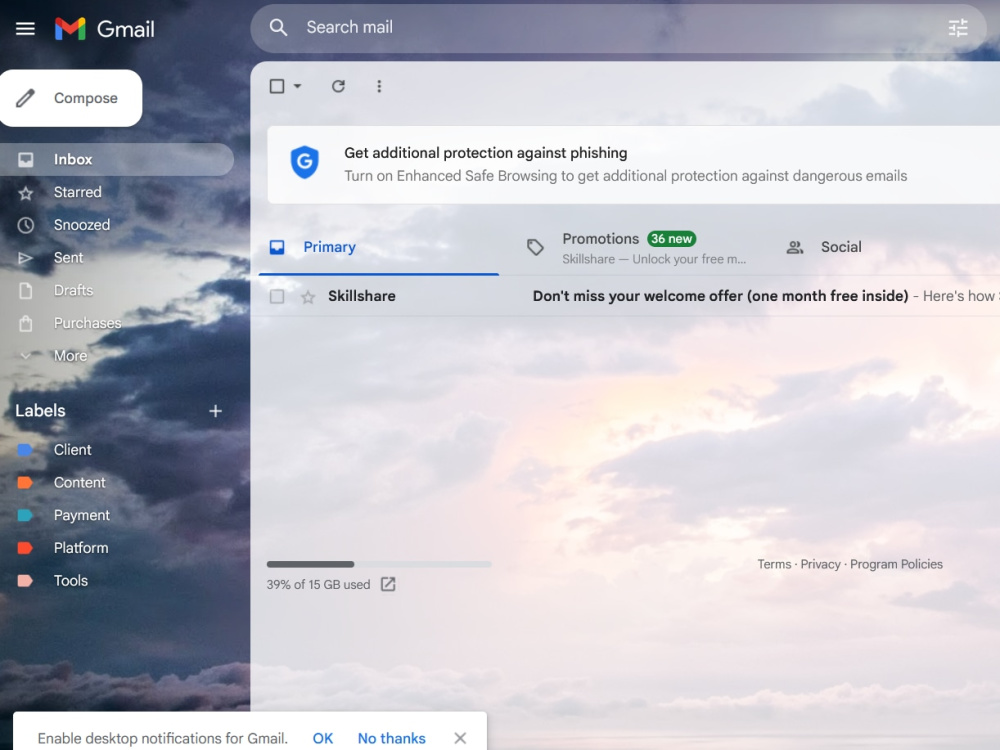The width and height of the screenshot is (1000, 750).
Task: Click the Enhanced Safe Browsing shield icon
Action: (305, 162)
